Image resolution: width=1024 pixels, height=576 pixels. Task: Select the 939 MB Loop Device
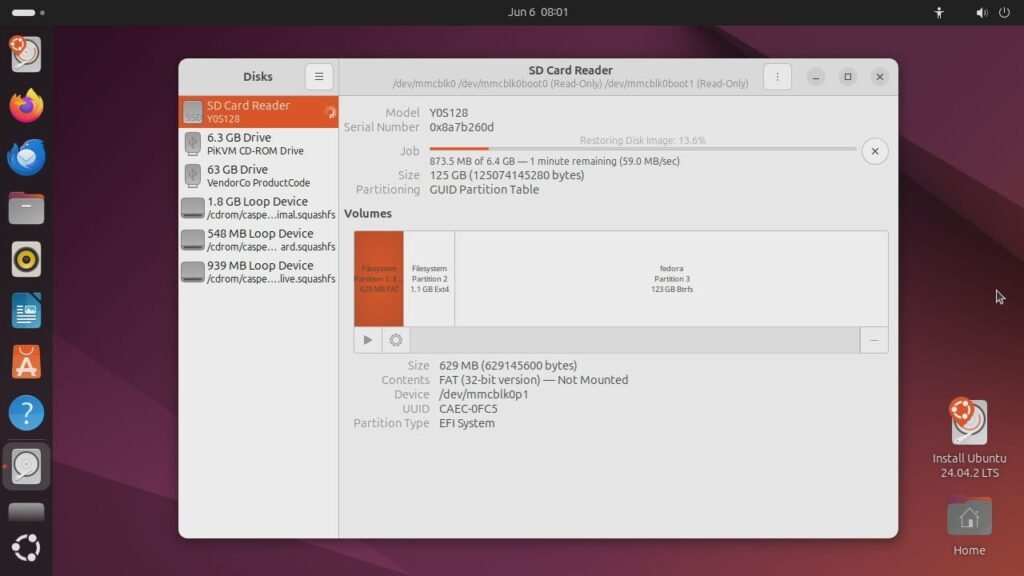[258, 272]
